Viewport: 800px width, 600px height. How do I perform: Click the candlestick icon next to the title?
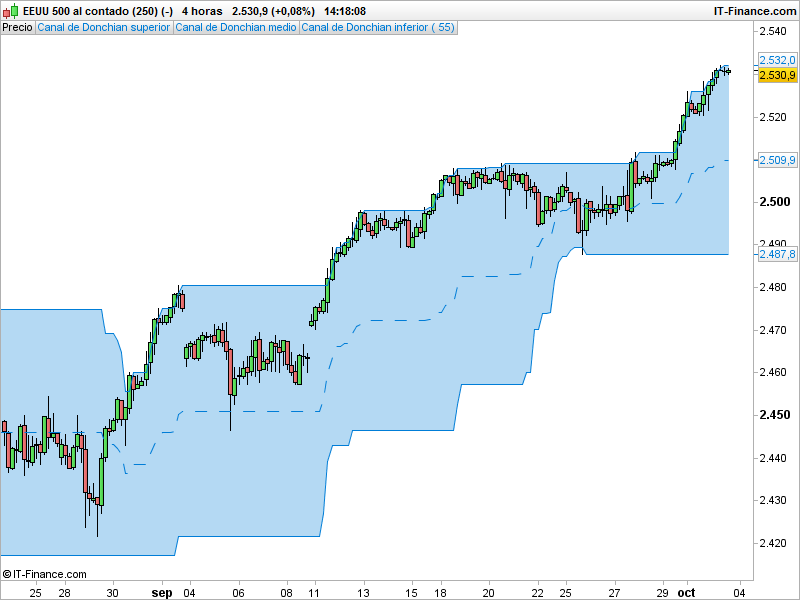pyautogui.click(x=11, y=11)
